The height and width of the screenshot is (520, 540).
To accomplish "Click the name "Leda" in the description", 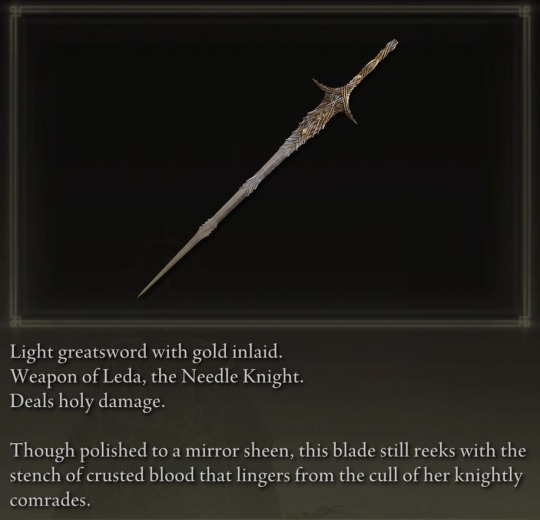I will (x=122, y=377).
